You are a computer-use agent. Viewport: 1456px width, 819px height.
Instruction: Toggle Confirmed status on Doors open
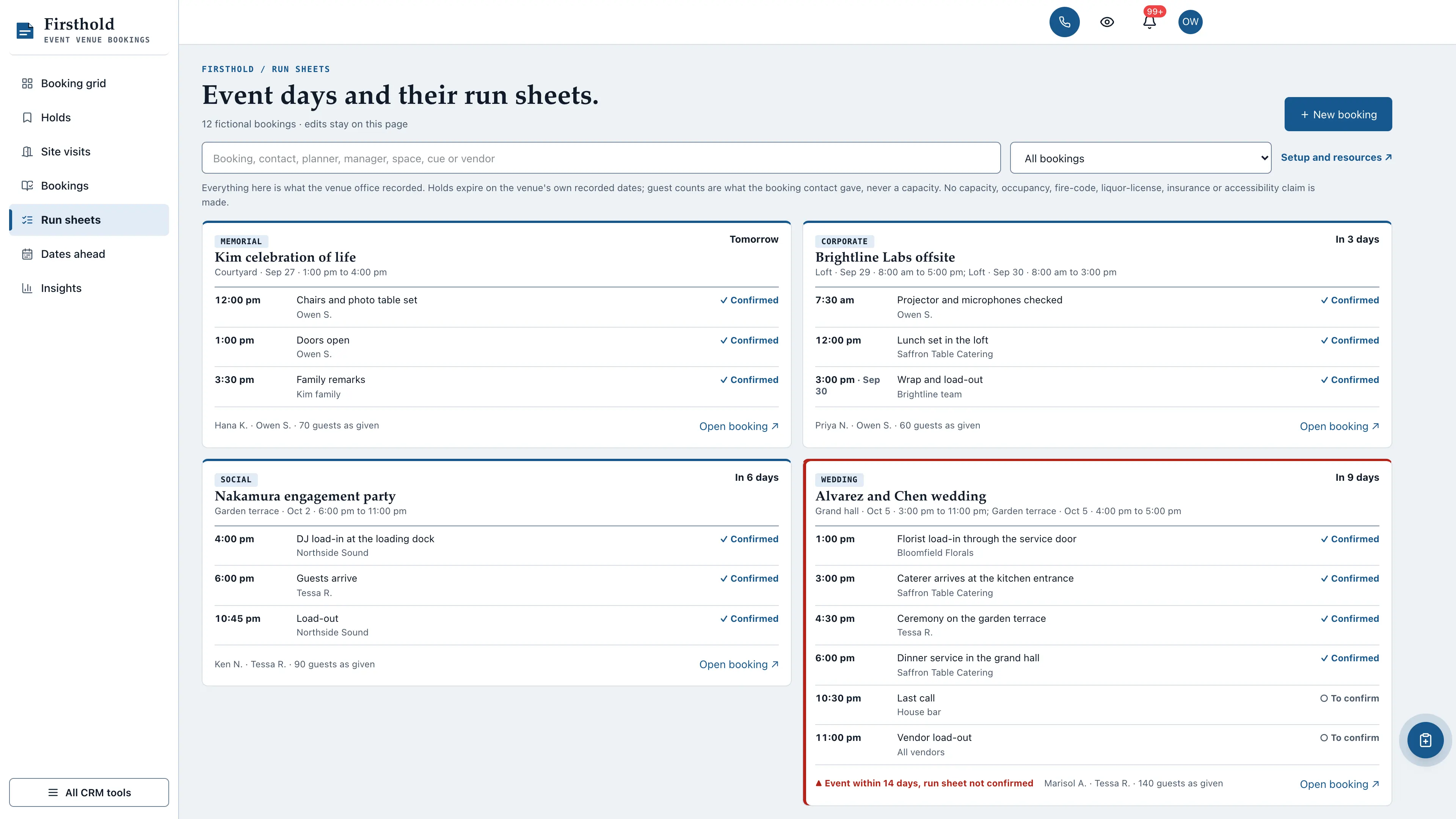coord(749,340)
